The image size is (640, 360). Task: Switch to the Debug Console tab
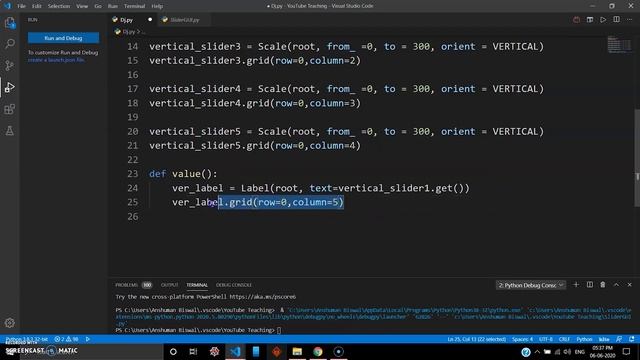pos(234,285)
